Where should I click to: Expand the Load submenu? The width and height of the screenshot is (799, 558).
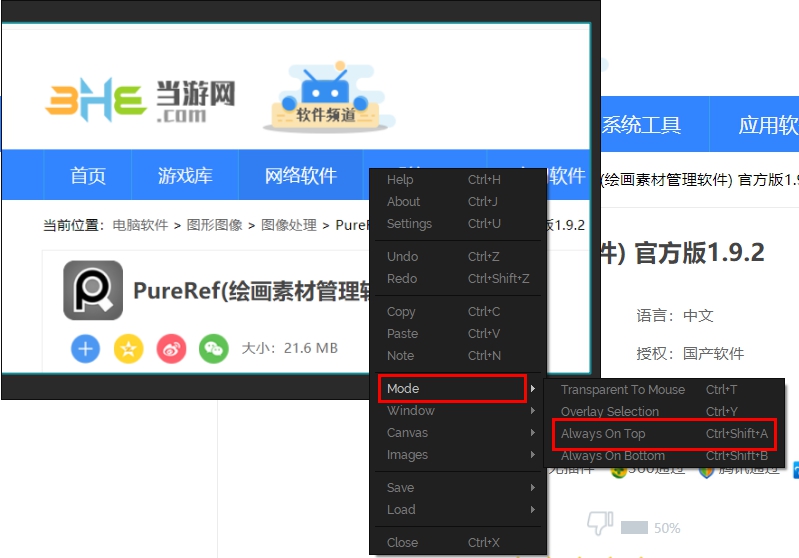(x=458, y=509)
